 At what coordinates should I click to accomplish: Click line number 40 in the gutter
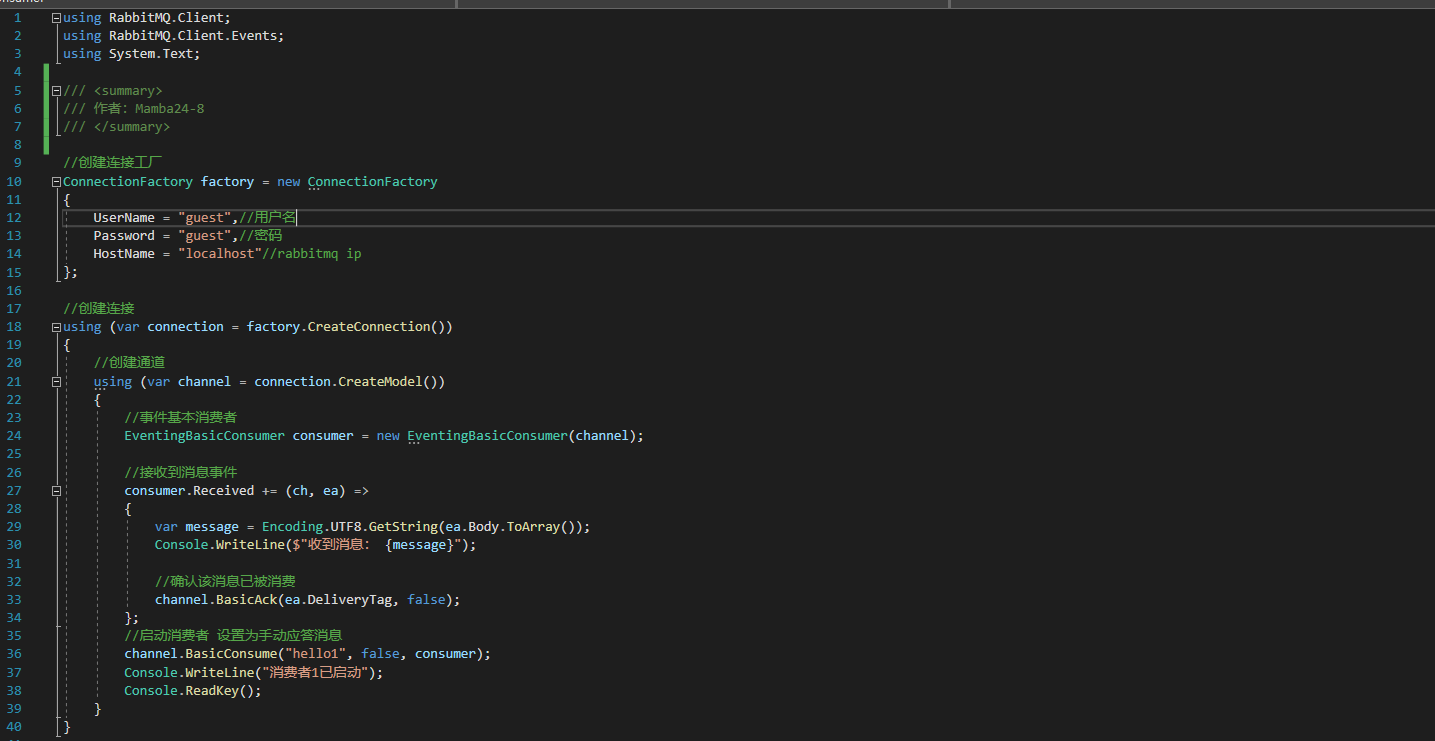(14, 726)
